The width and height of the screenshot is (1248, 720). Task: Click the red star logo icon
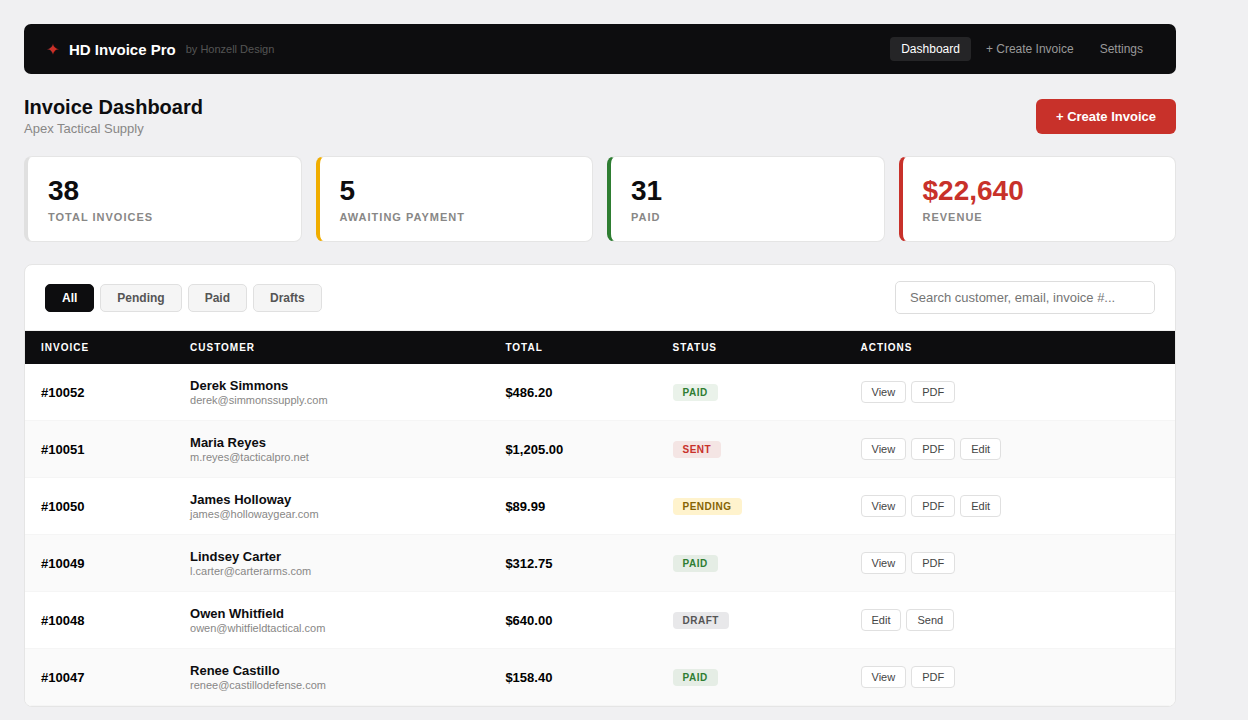tap(53, 49)
